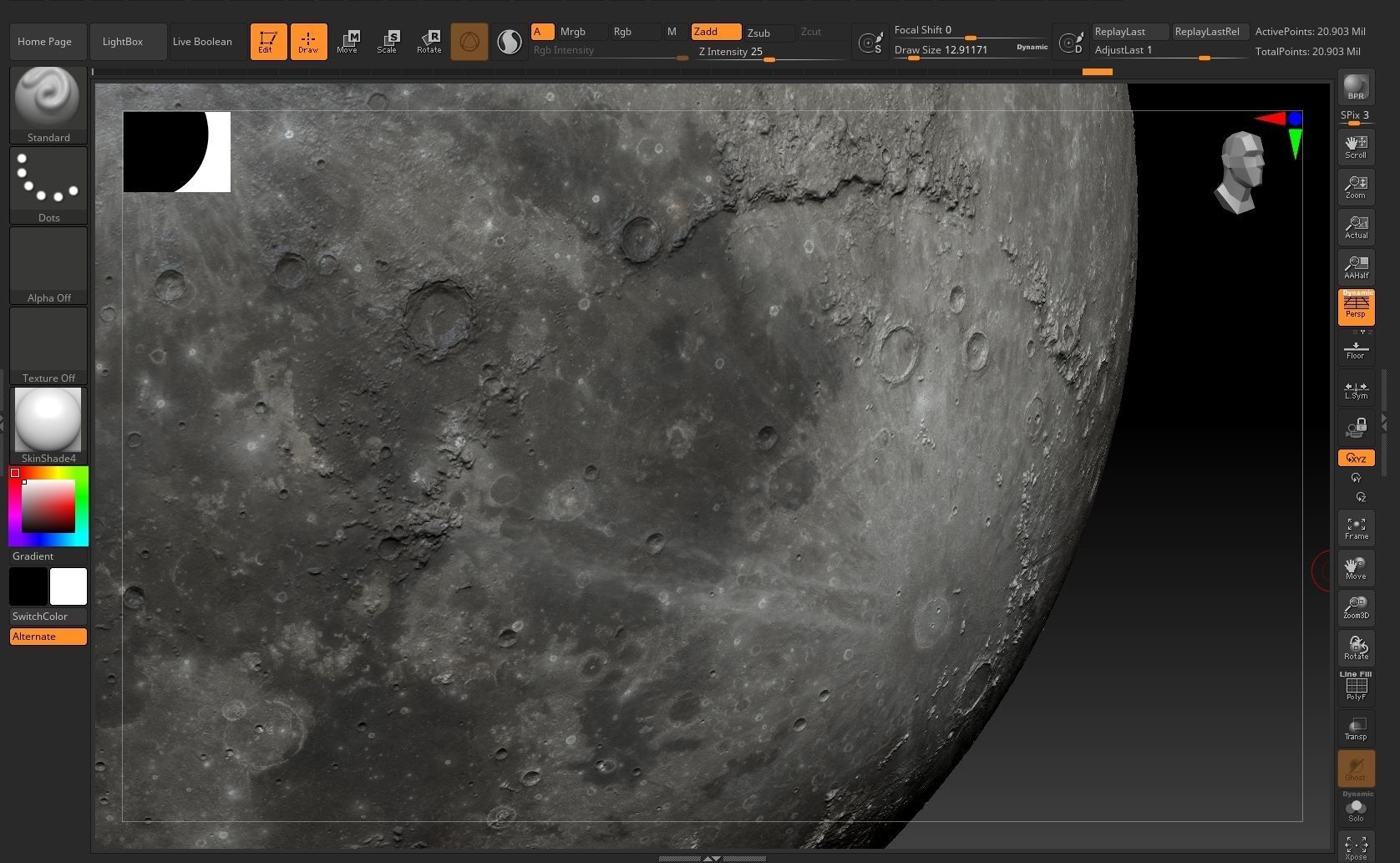Click SwitchColor button
1400x863 pixels.
point(48,617)
